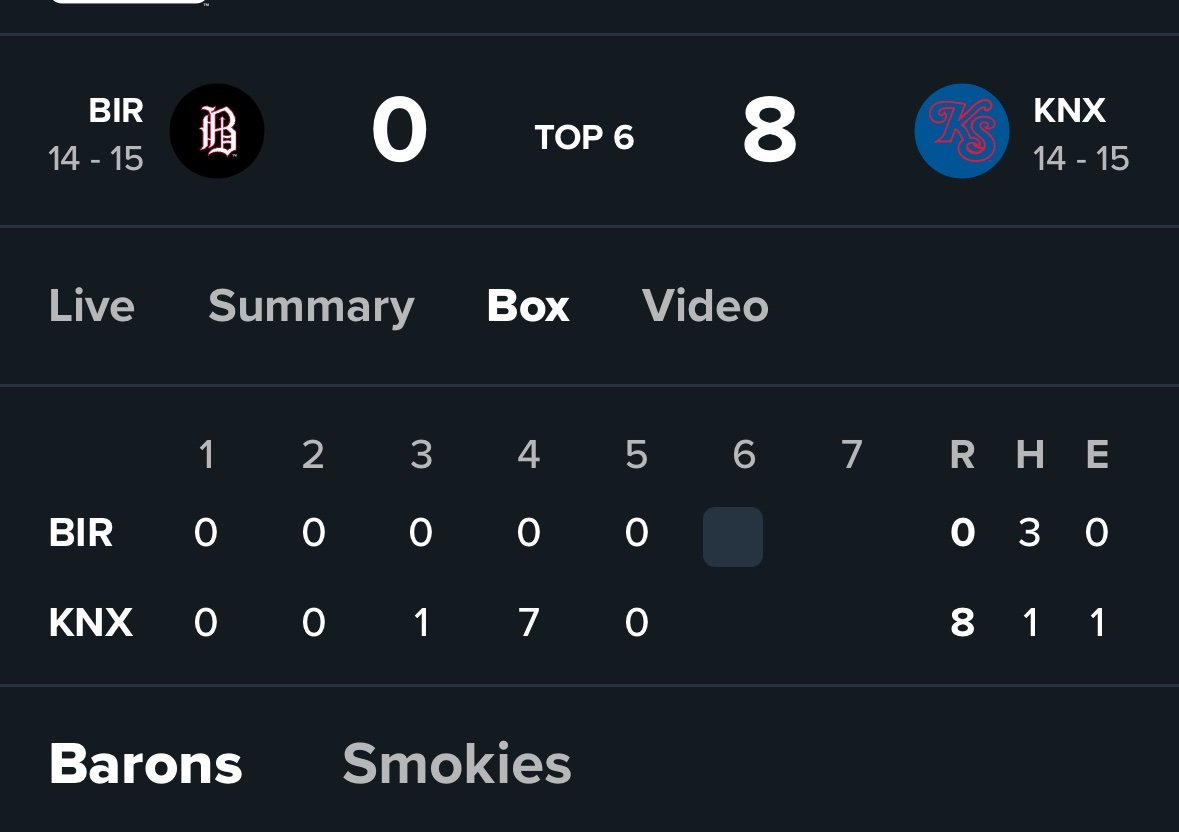Tap the KNX team abbreviation in header
This screenshot has width=1179, height=832.
1069,110
